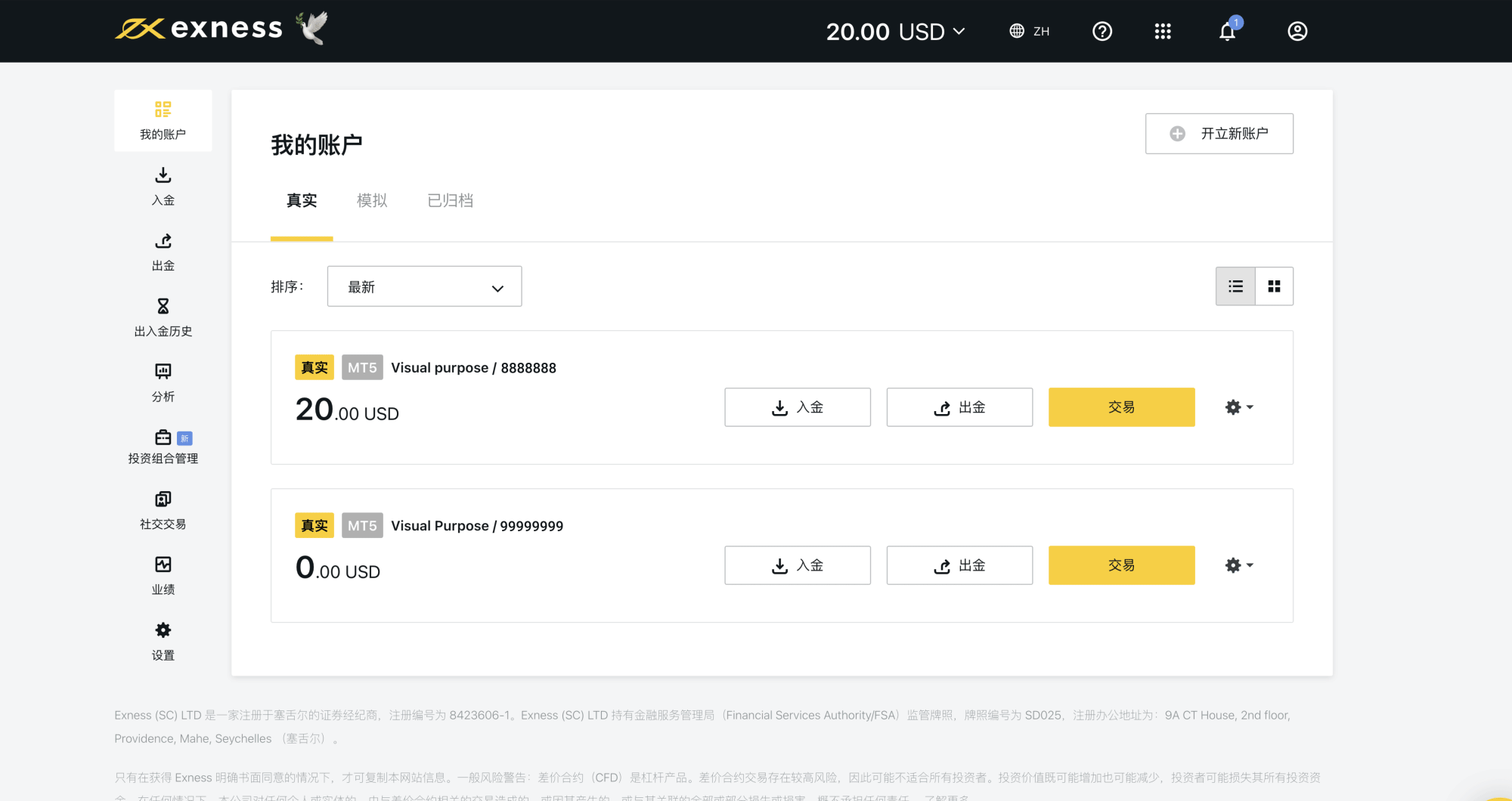Open 出入金历史 transaction history in sidebar
Screen dimensions: 1512x801
click(x=163, y=317)
